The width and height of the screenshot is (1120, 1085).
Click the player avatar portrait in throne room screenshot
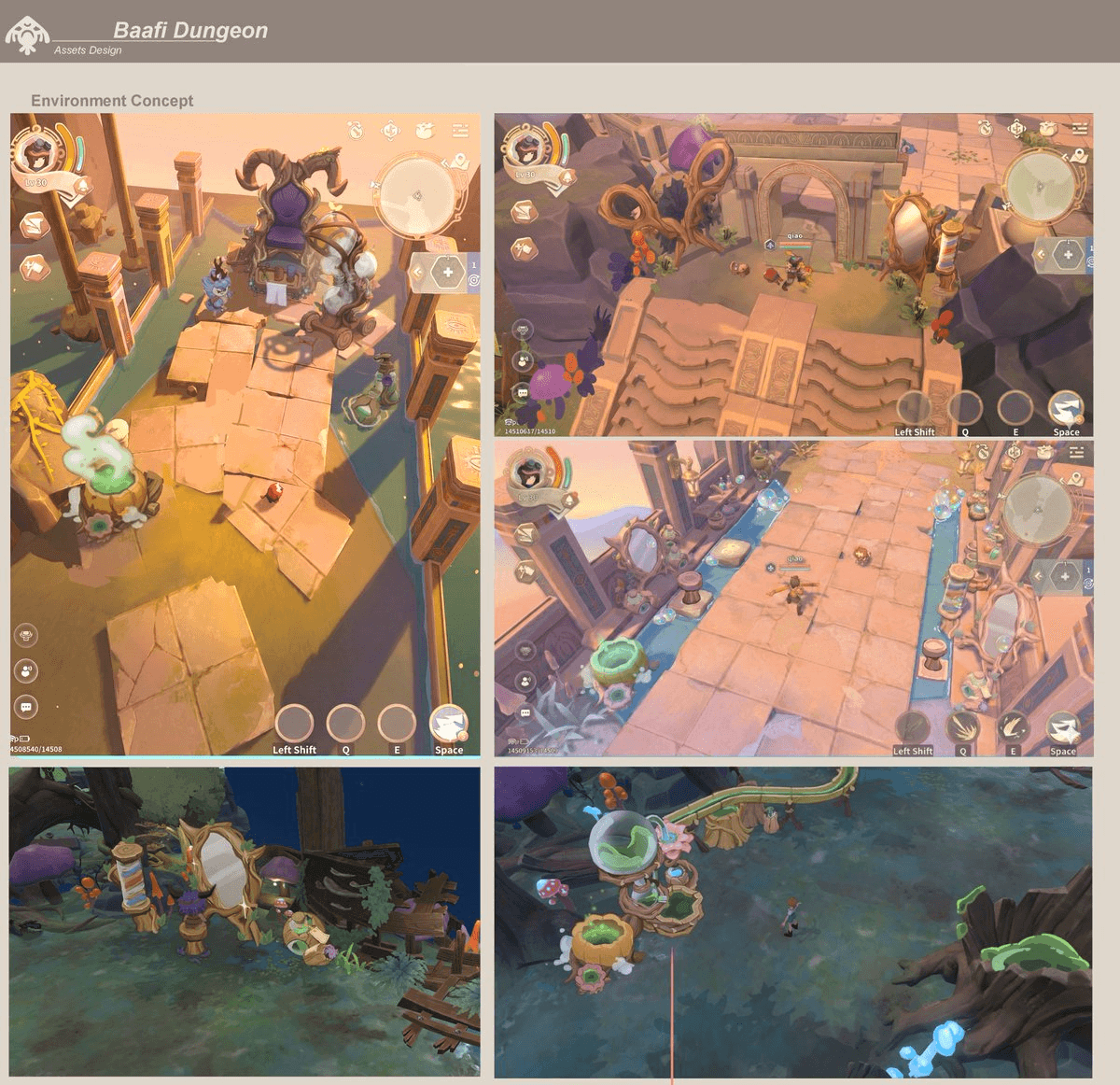[x=39, y=152]
